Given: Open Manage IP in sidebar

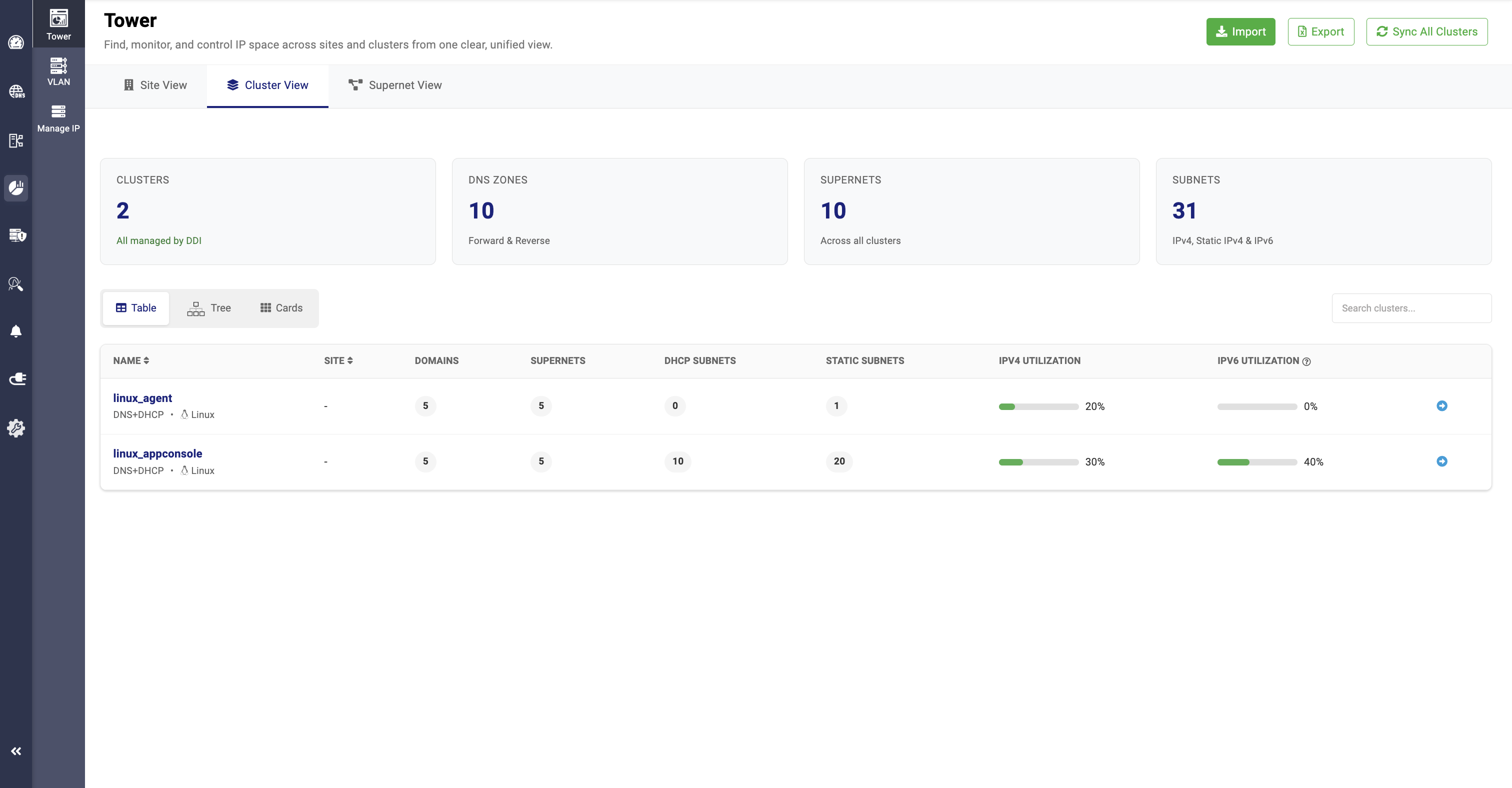Looking at the screenshot, I should tap(58, 118).
